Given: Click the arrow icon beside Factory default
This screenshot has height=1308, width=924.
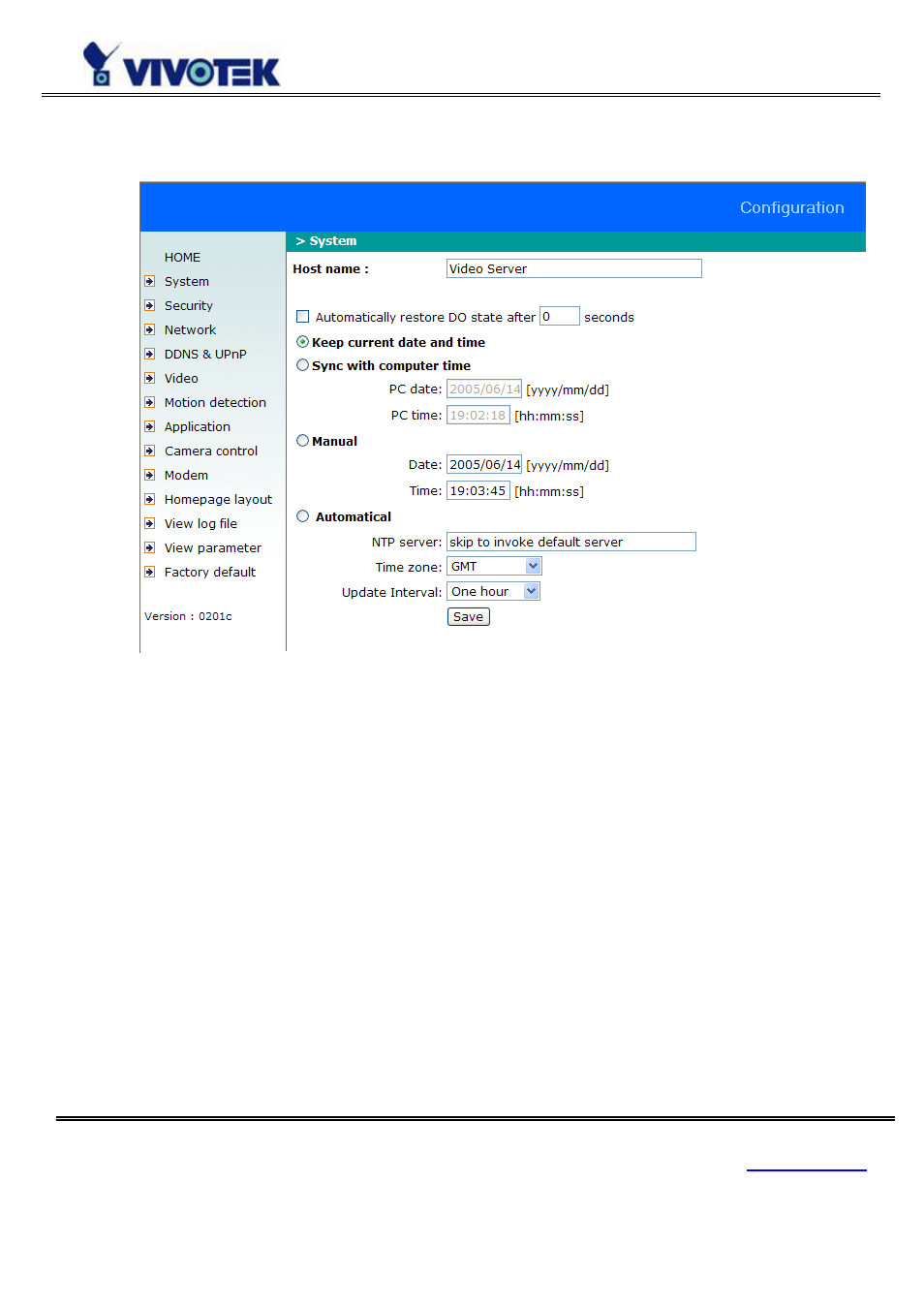Looking at the screenshot, I should (x=150, y=573).
